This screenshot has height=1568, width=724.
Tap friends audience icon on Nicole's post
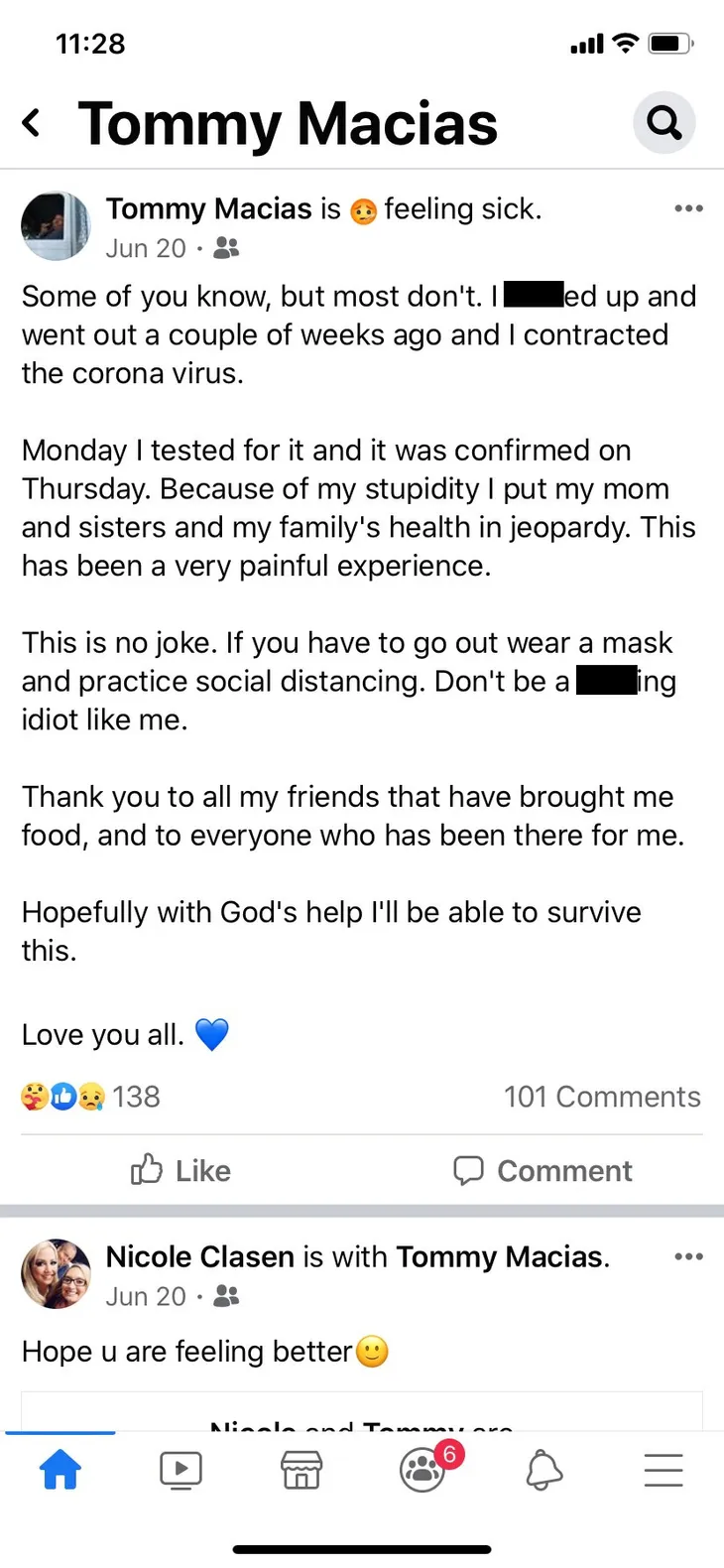pos(226,1296)
